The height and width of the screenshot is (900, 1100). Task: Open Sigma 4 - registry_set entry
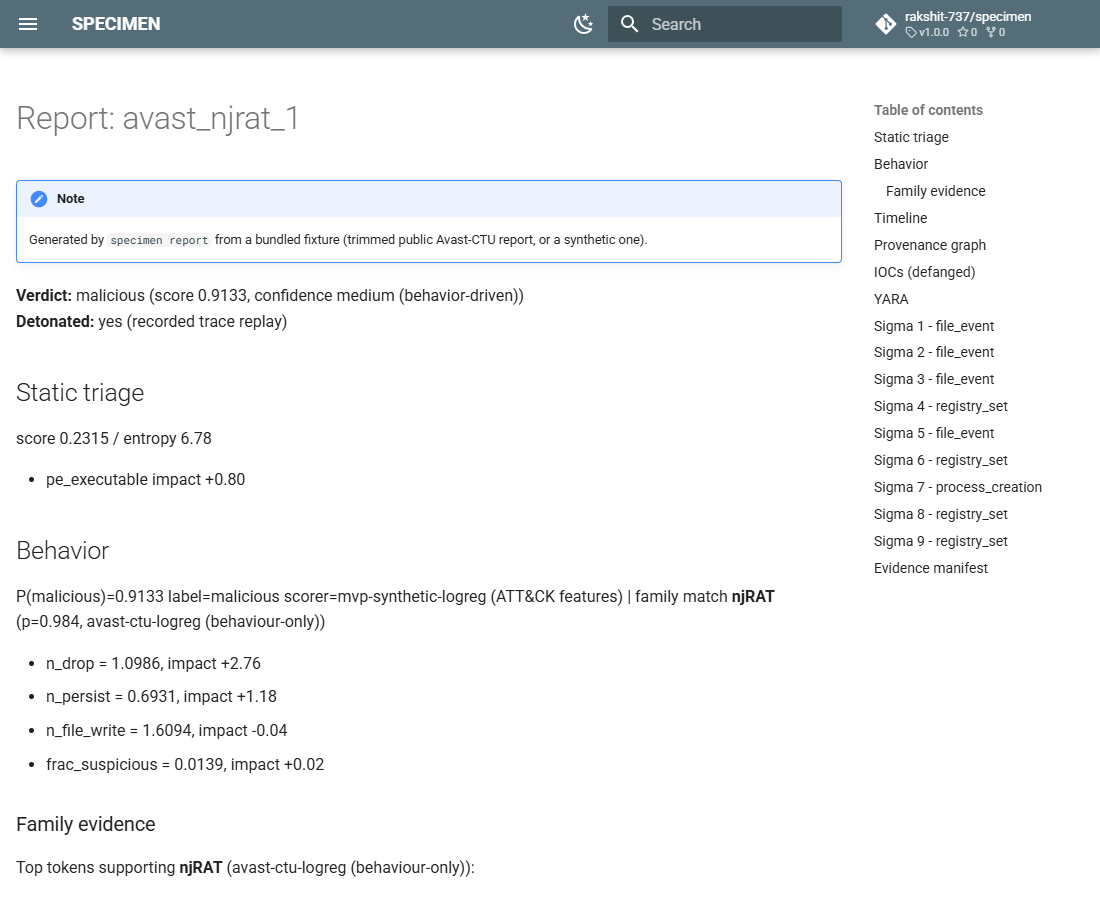click(x=941, y=406)
